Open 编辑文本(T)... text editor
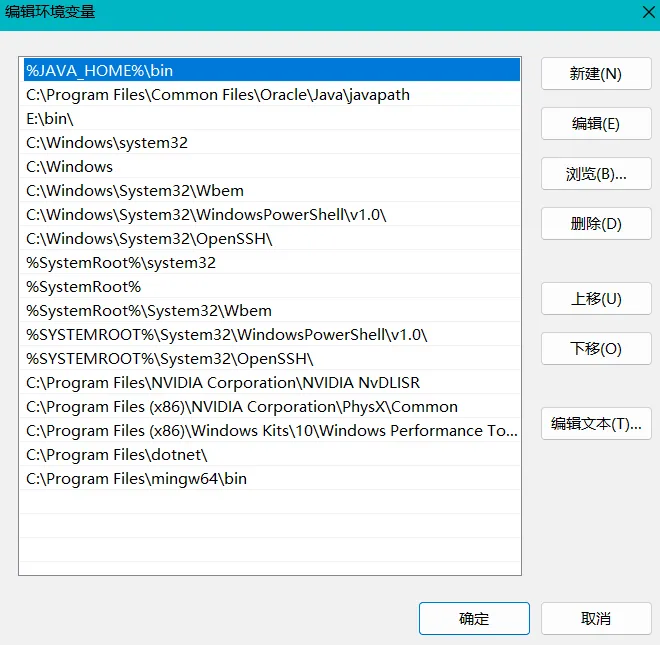Screen dimensions: 660x645 [596, 424]
